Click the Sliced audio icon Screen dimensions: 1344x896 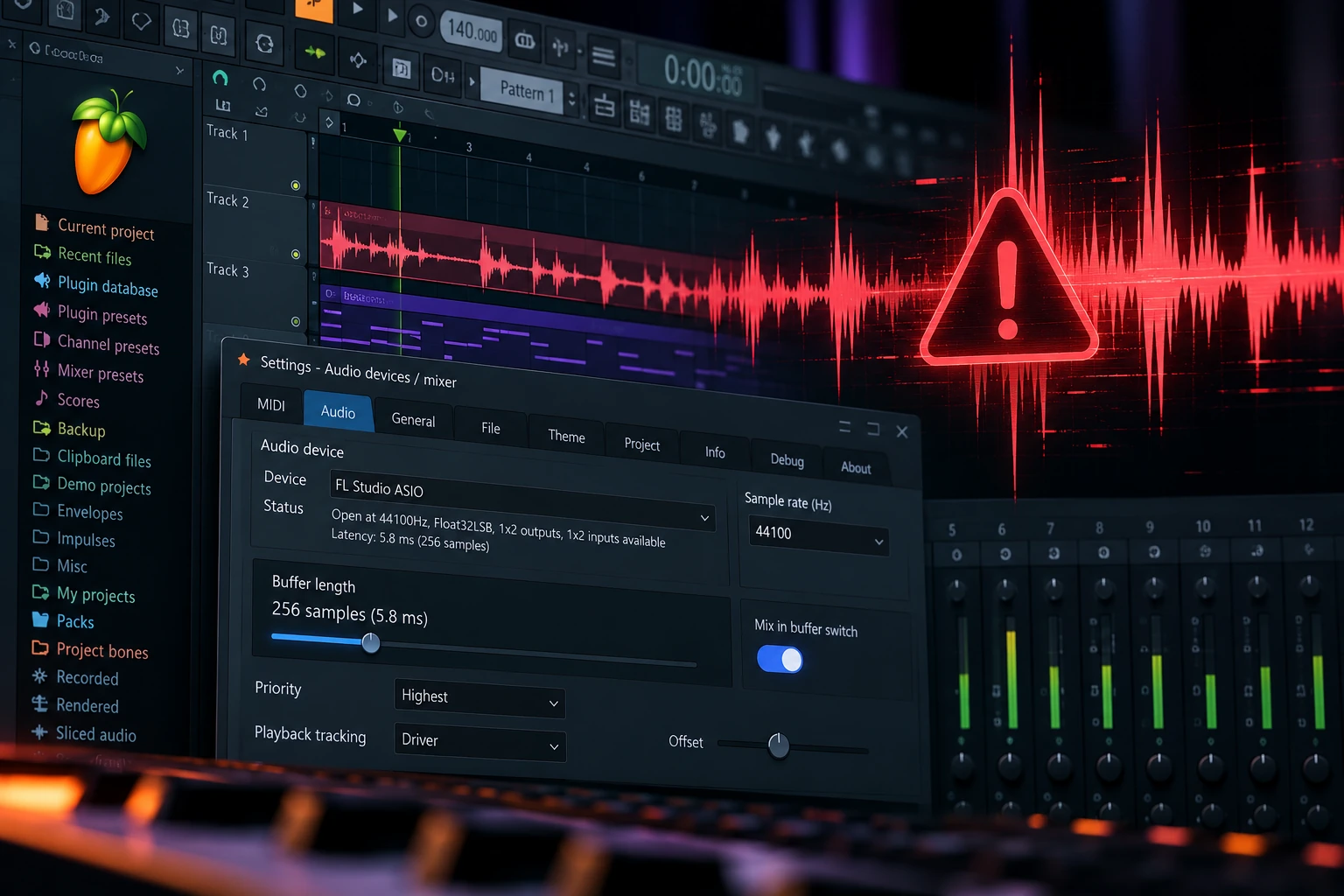[39, 731]
